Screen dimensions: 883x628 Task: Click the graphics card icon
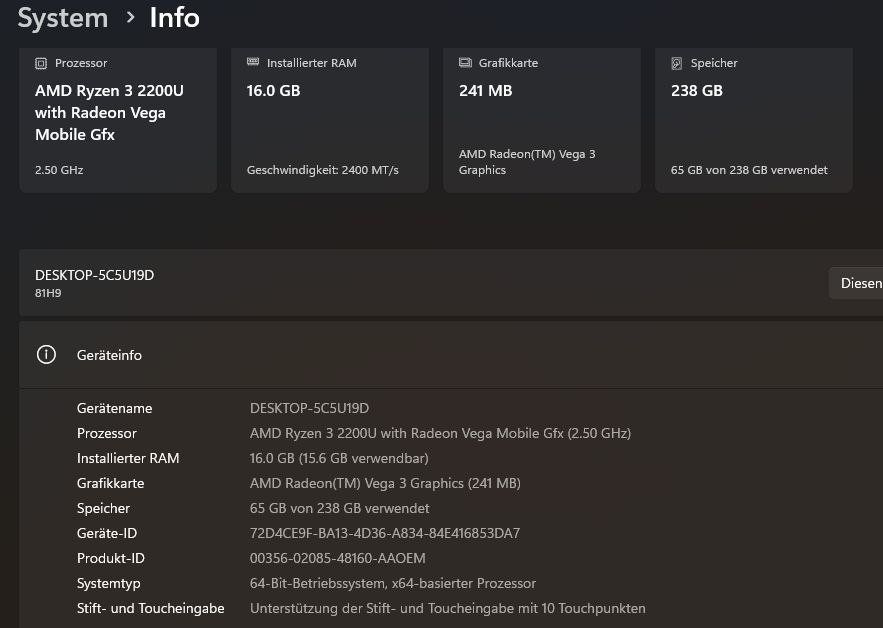[x=465, y=63]
